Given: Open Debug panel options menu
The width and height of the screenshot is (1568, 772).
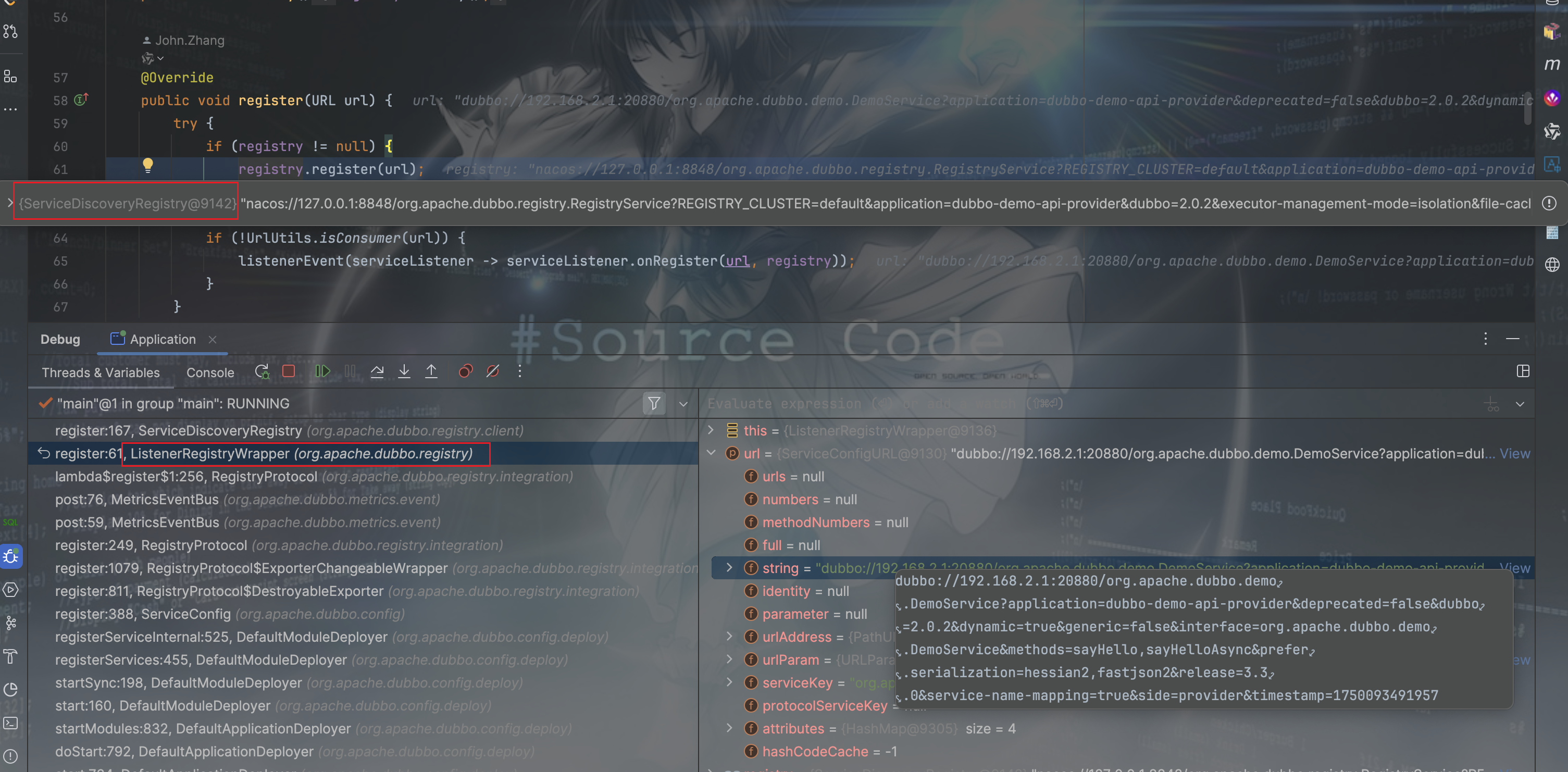Looking at the screenshot, I should pos(1485,339).
